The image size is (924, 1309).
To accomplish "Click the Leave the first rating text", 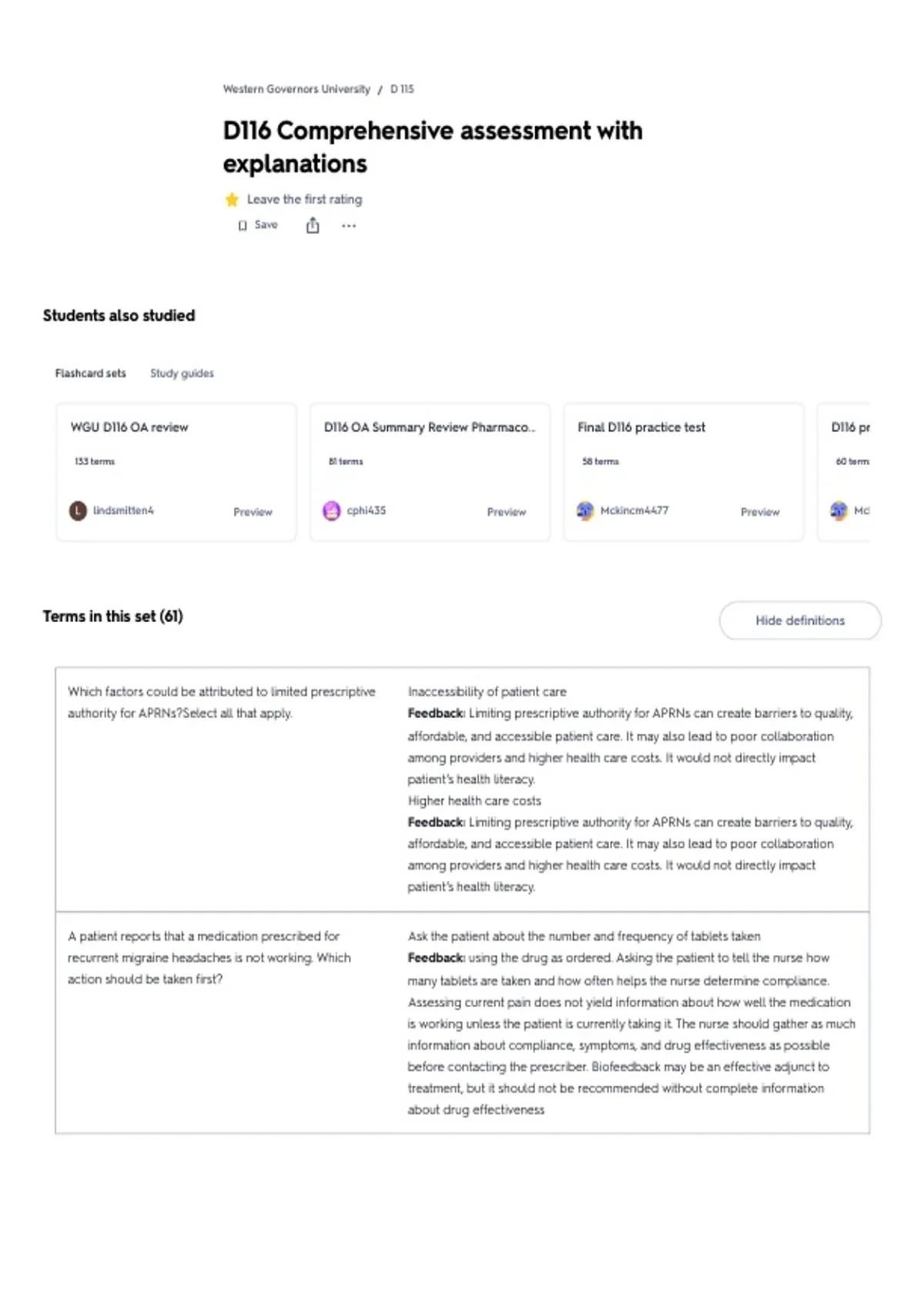I will (x=304, y=199).
